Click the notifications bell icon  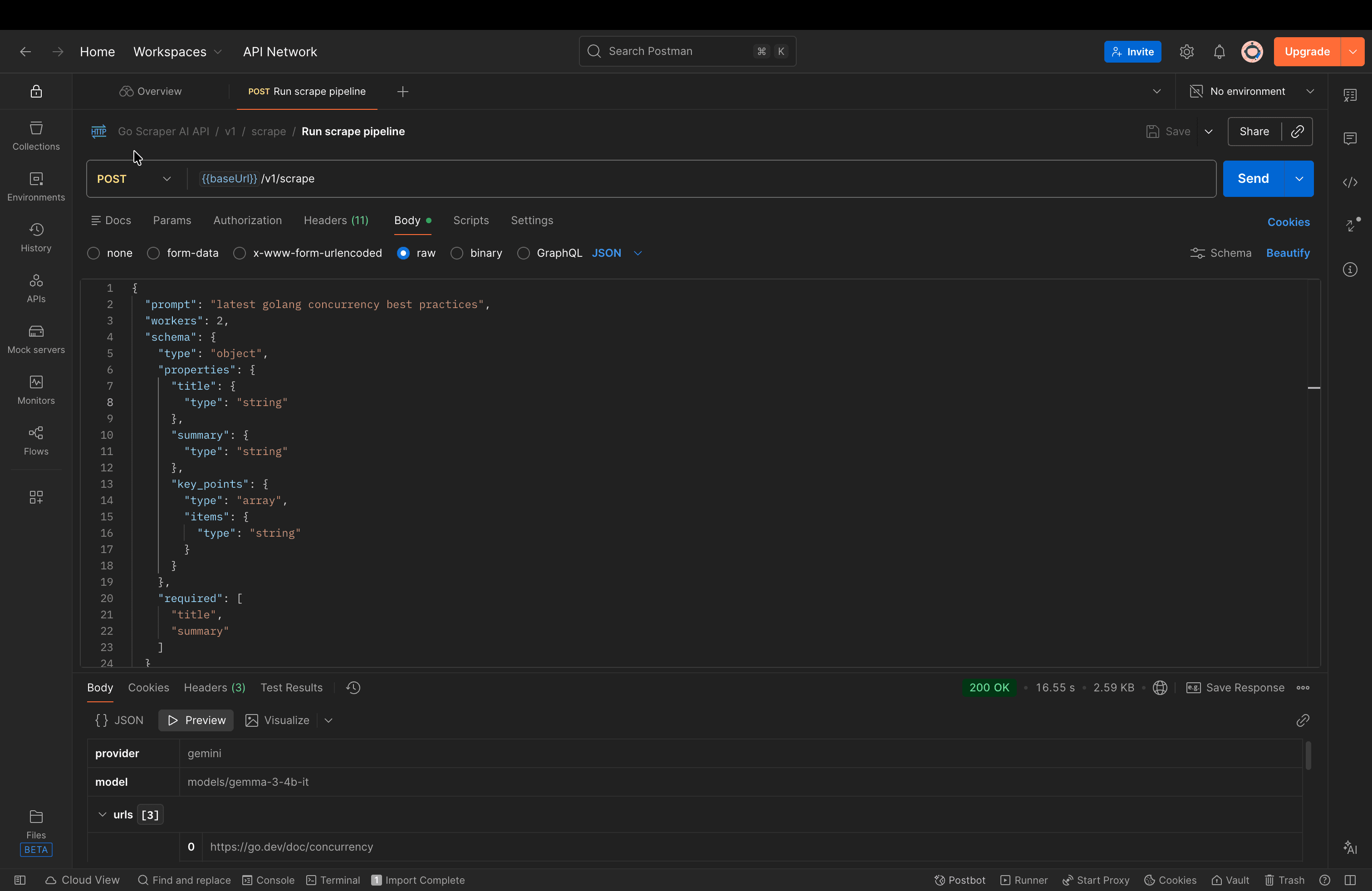click(1219, 52)
